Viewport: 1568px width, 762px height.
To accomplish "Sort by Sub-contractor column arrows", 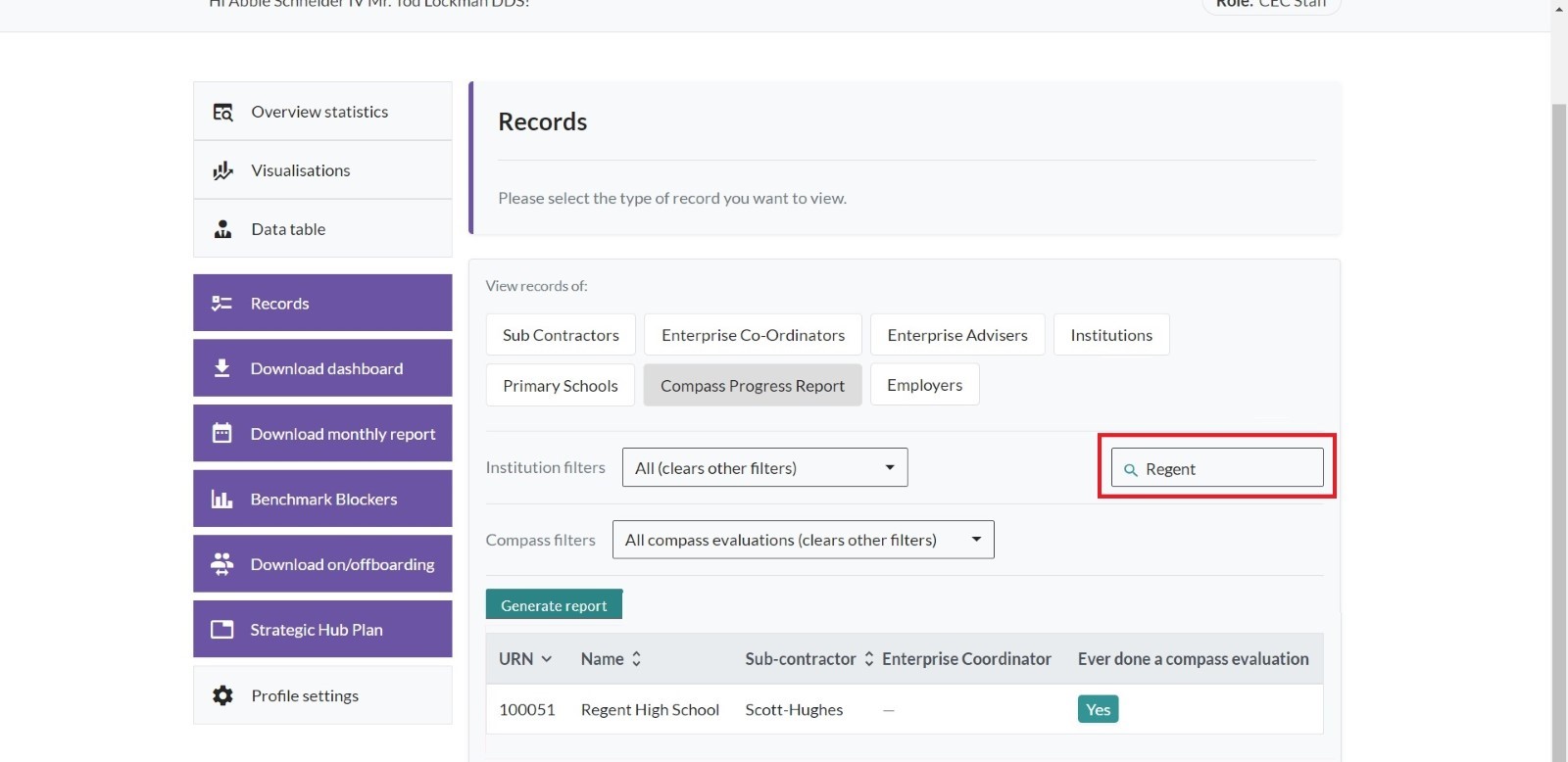I will click(x=868, y=659).
